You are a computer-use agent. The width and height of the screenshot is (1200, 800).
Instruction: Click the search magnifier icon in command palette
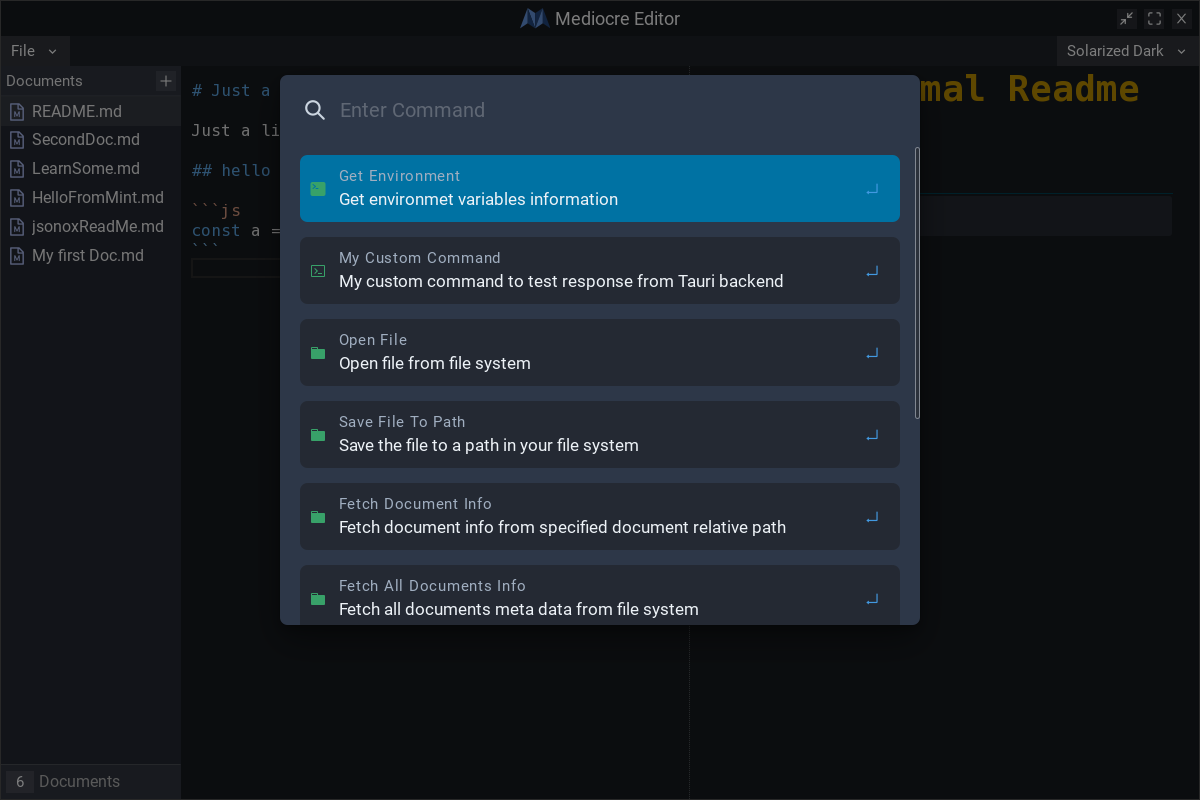pyautogui.click(x=315, y=110)
